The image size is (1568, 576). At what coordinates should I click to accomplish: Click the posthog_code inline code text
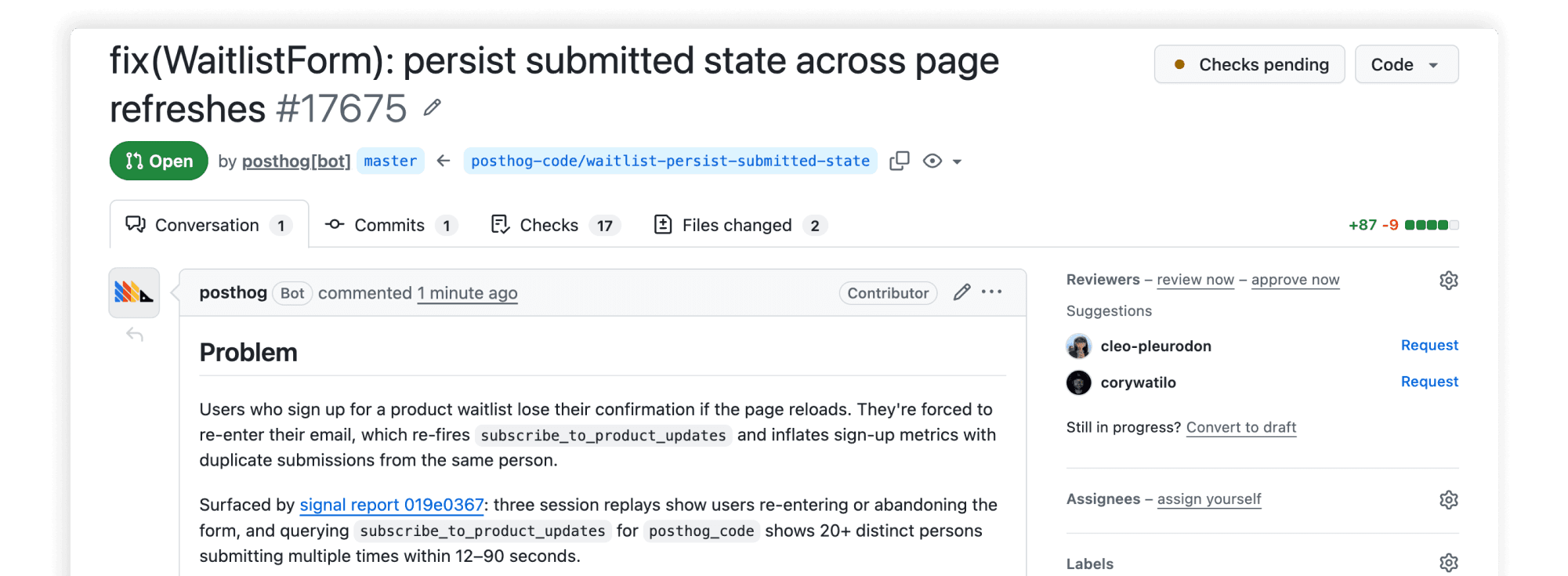click(701, 531)
